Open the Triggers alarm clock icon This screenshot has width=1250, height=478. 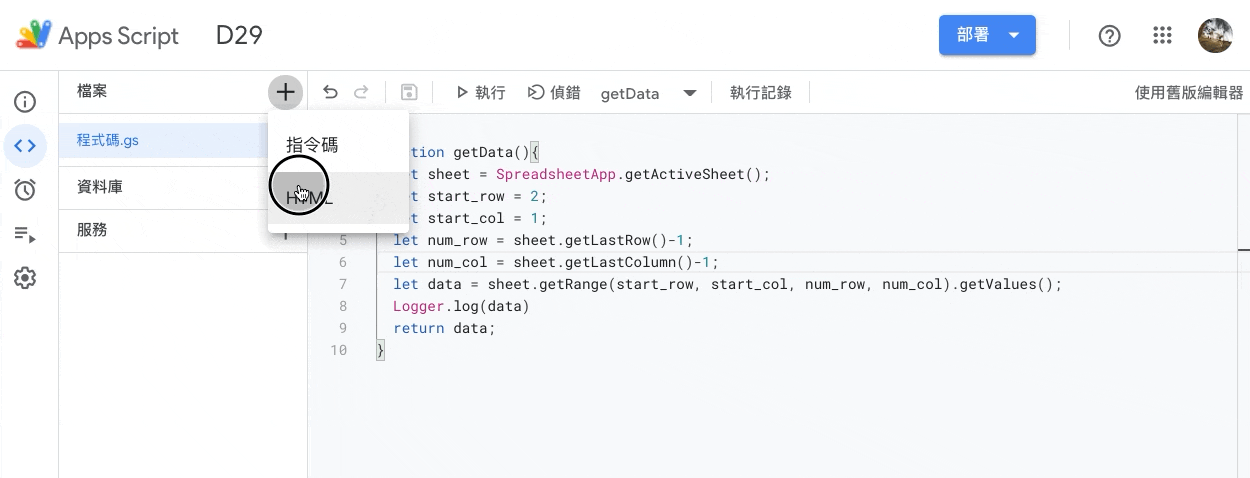25,190
